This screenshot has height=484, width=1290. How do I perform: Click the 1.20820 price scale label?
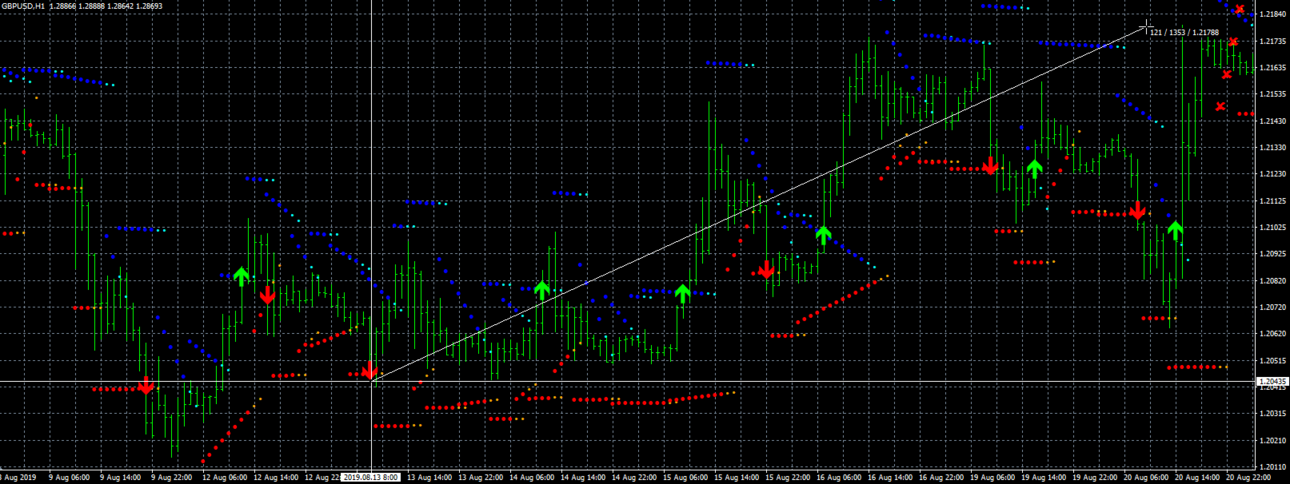coord(1273,281)
